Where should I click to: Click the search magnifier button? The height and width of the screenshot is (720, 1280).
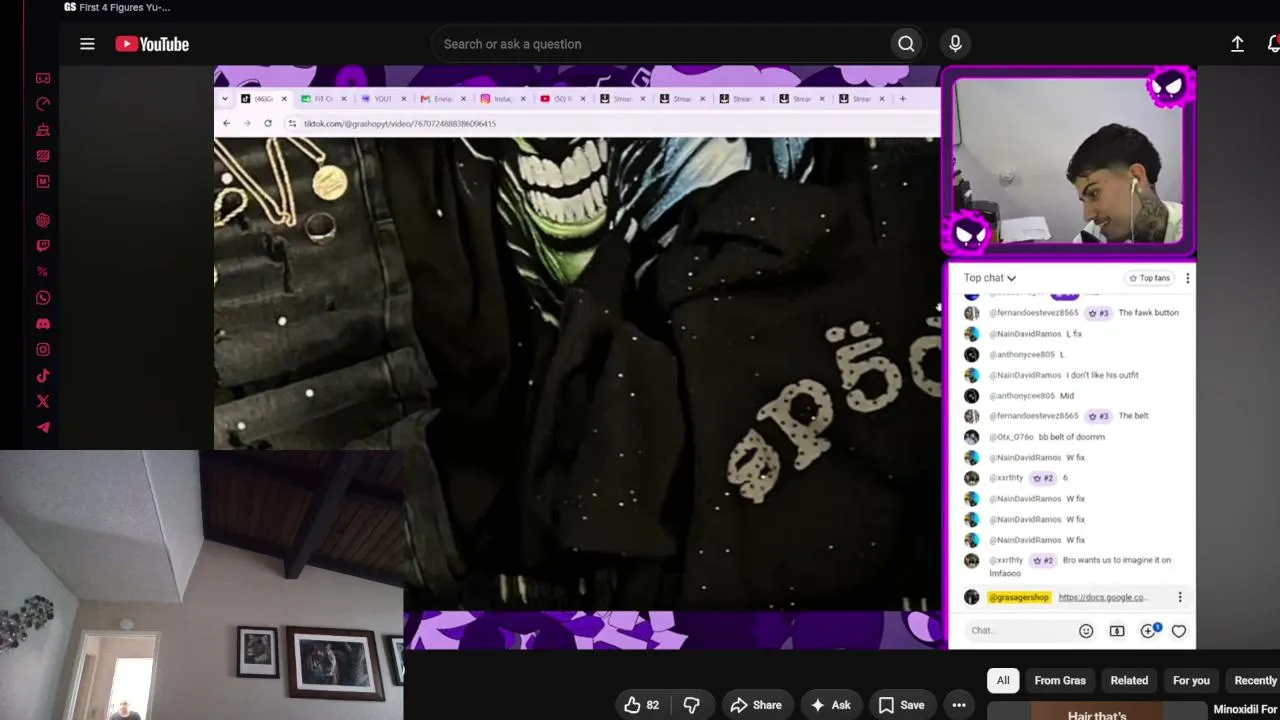click(906, 44)
